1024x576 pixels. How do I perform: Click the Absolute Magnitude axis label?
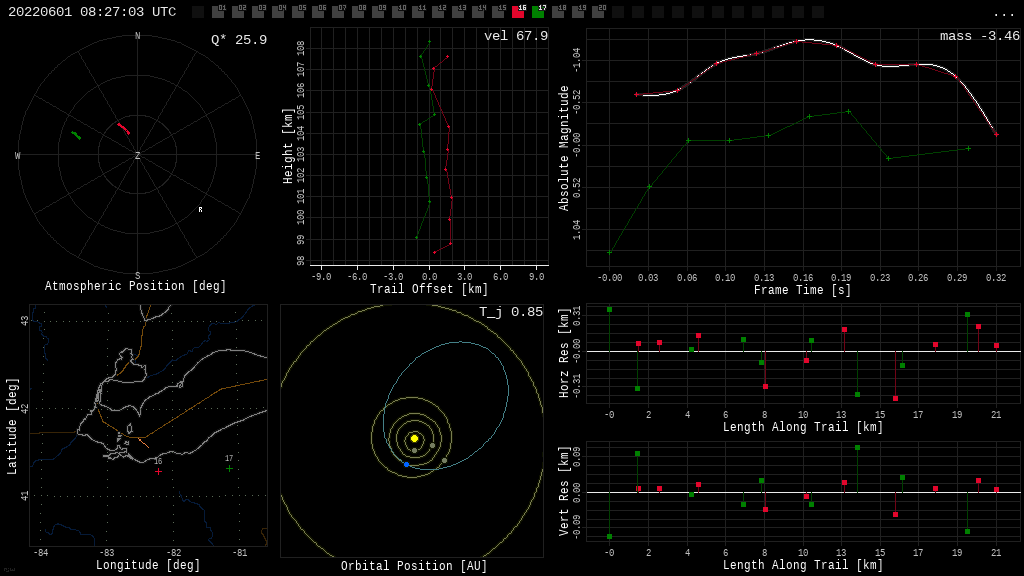coord(564,148)
